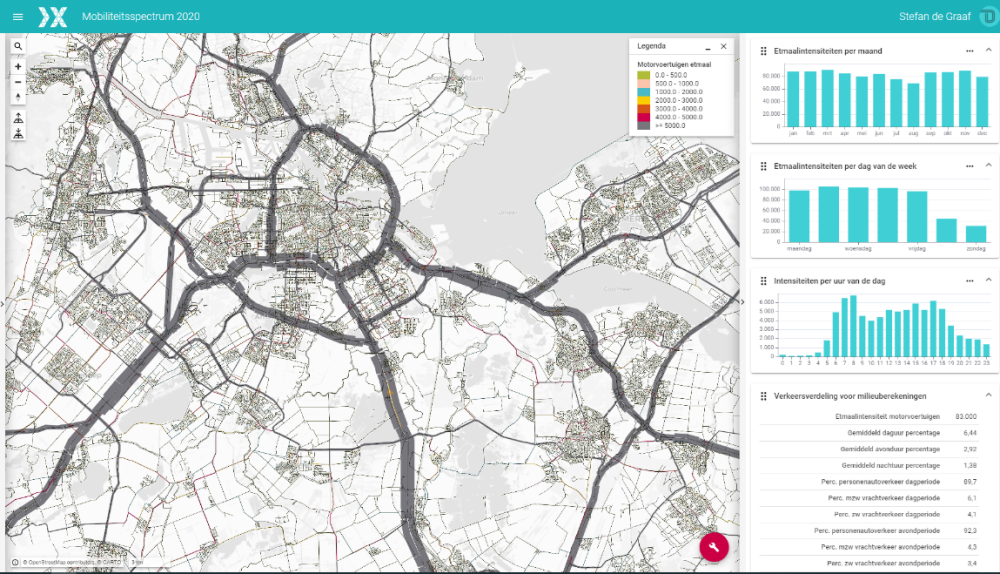Close the Legenda panel

(x=723, y=47)
